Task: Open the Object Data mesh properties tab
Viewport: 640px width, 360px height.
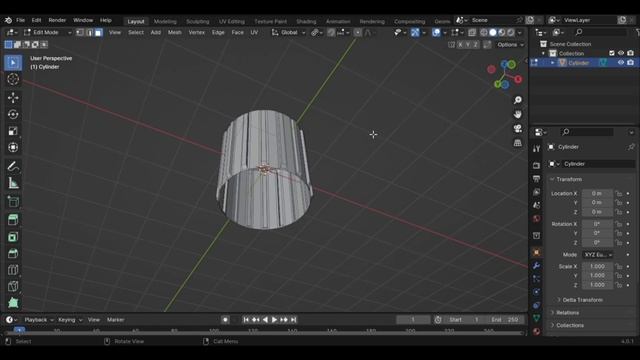Action: (x=536, y=318)
